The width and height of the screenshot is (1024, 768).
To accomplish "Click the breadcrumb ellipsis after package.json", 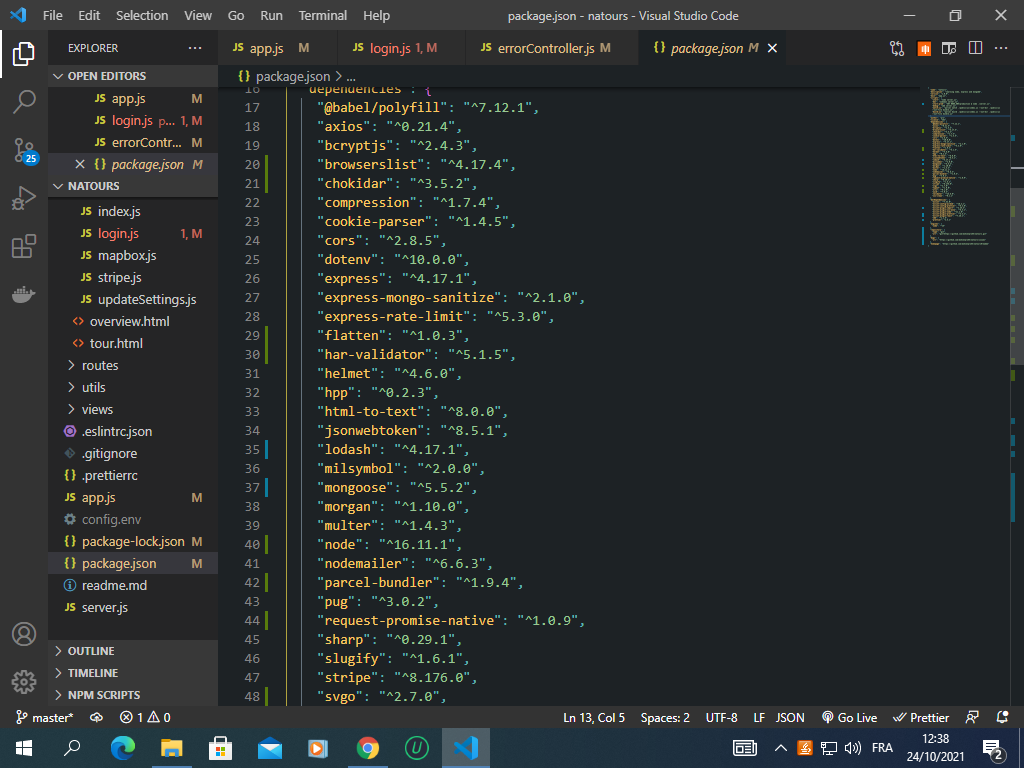I will click(x=351, y=76).
